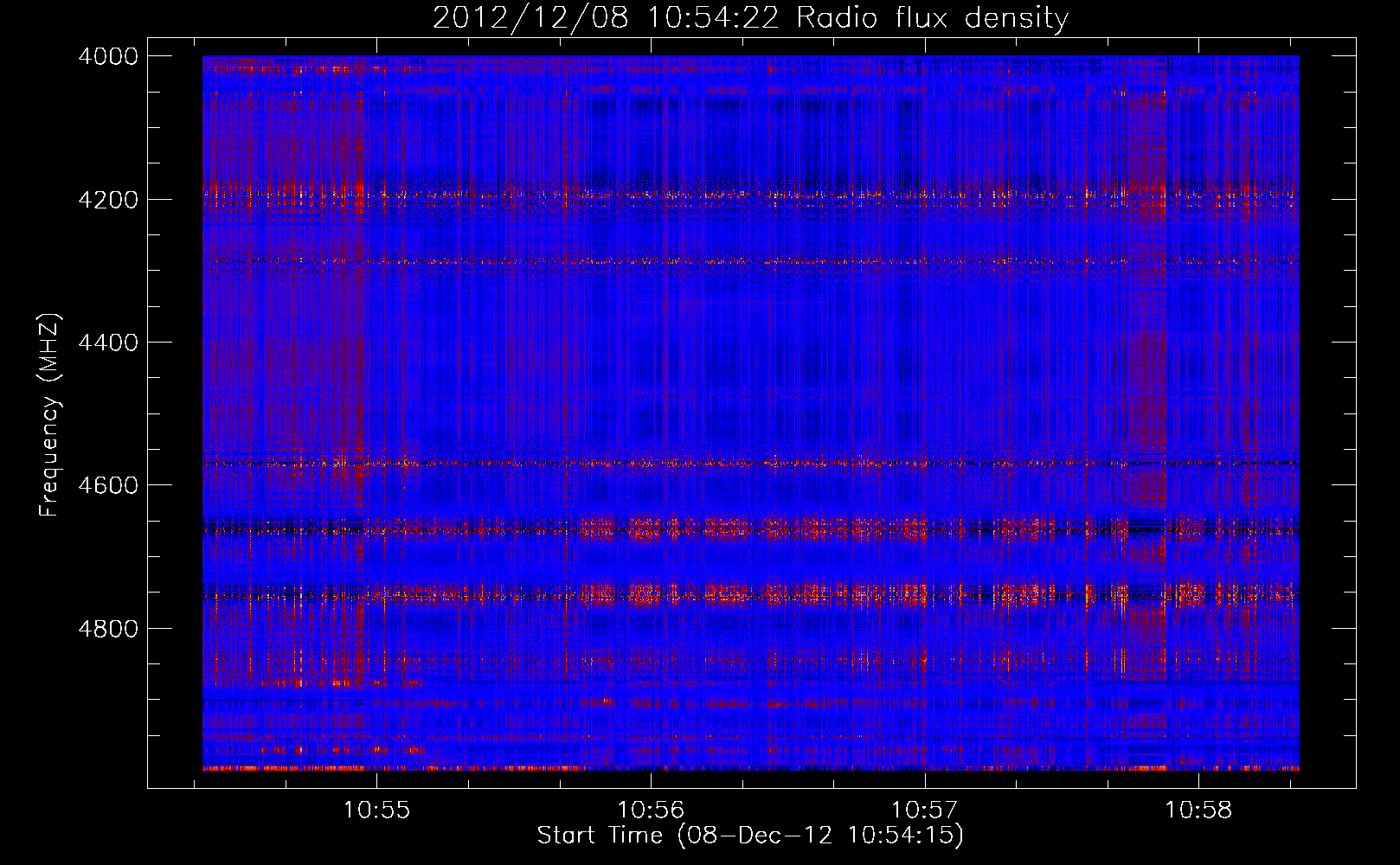The image size is (1400, 865).
Task: Select the 4200 frequency tick label
Action: coord(108,200)
